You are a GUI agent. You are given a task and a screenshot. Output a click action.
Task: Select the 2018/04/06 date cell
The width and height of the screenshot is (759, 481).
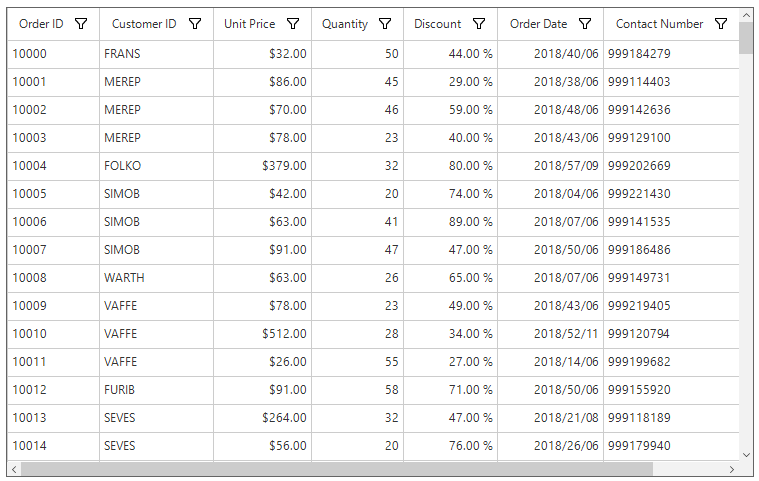coord(550,194)
